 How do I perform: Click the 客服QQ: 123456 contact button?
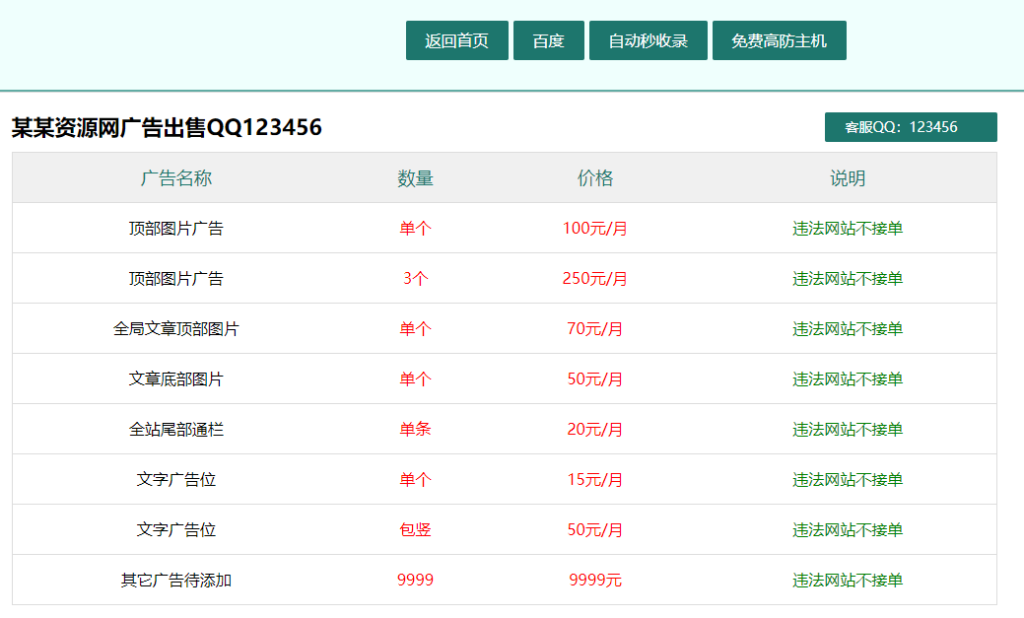click(x=911, y=127)
